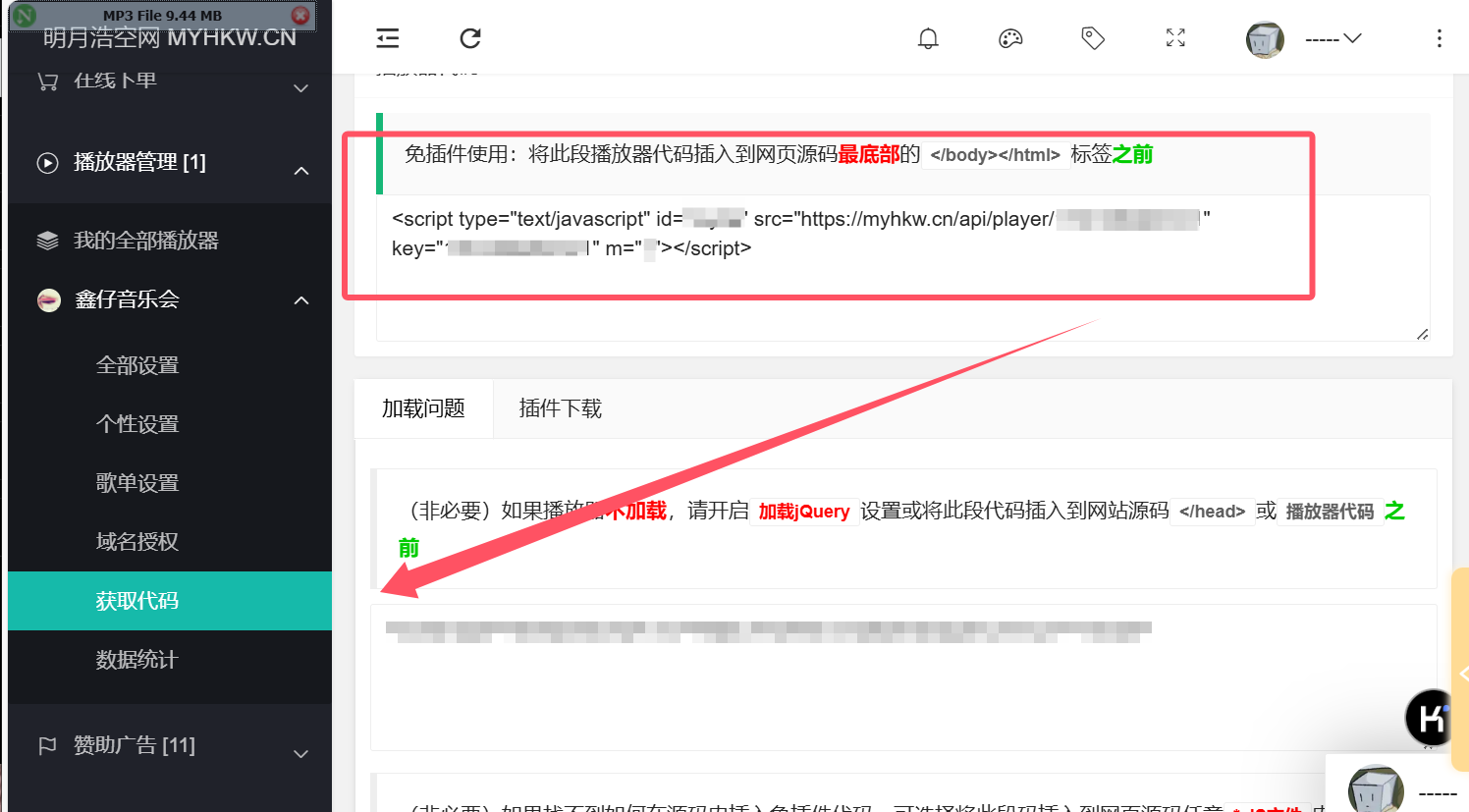
Task: Click the 鑫仔音乐会 player avatar icon
Action: (48, 299)
